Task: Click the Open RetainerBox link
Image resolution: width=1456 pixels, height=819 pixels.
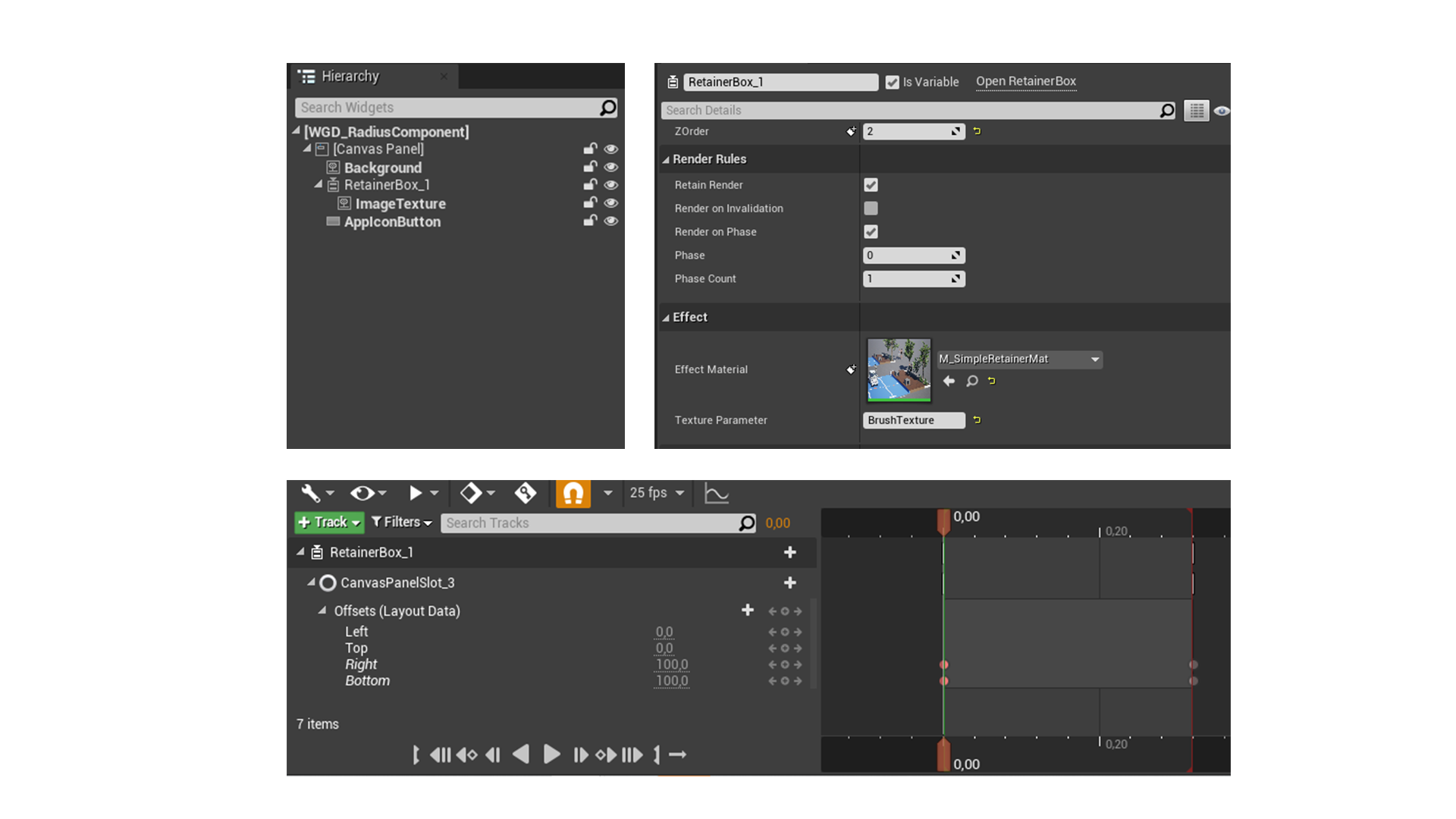Action: tap(1025, 81)
